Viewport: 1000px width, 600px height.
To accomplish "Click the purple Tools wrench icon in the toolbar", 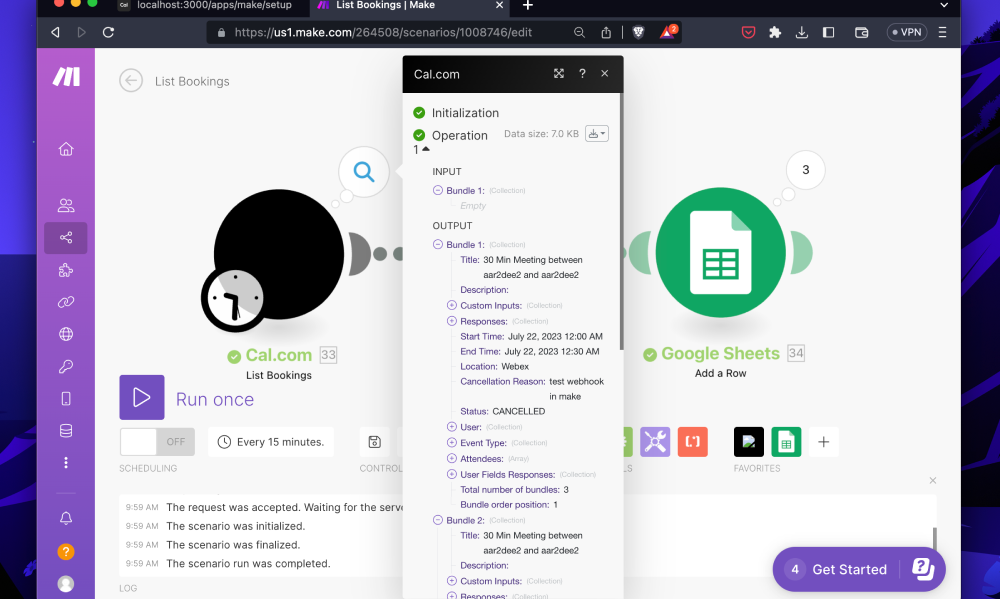I will 655,441.
